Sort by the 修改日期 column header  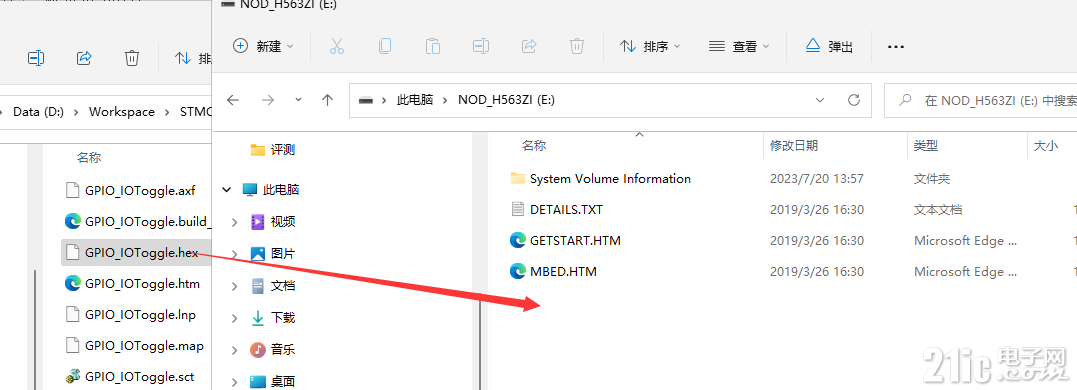tap(793, 146)
